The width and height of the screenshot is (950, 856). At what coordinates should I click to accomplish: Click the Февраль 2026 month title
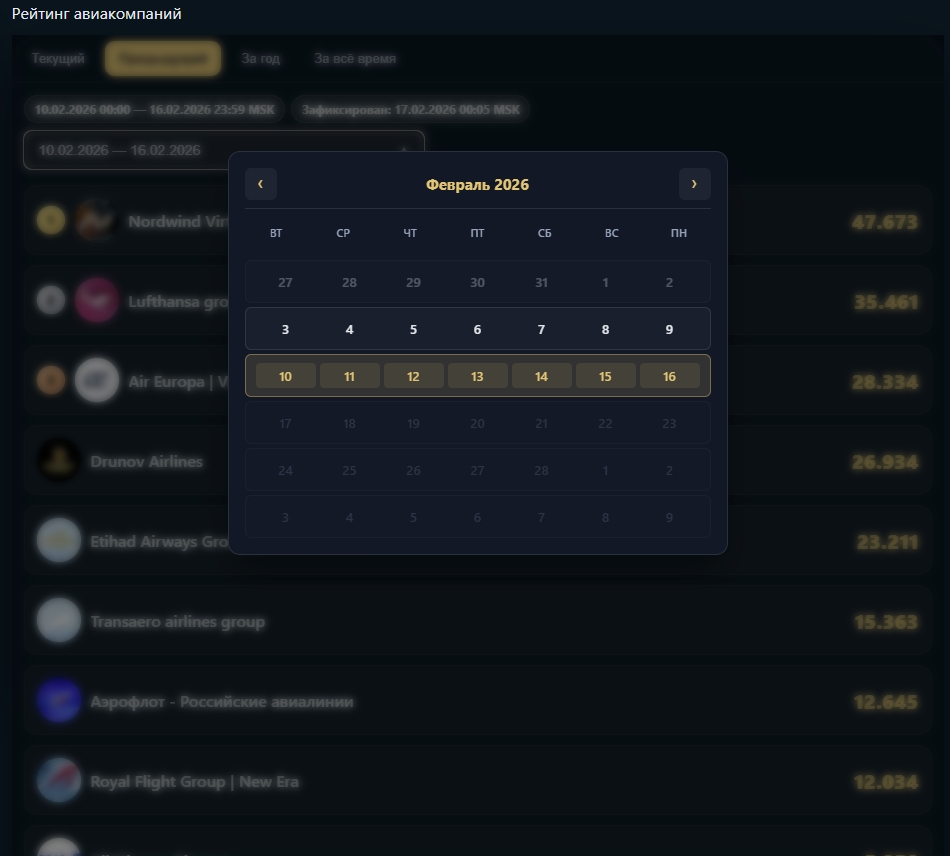click(477, 185)
